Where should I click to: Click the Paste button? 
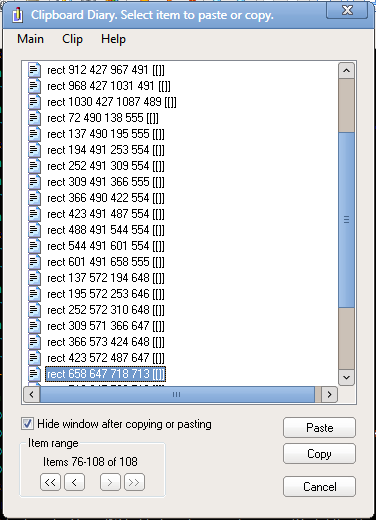pos(319,428)
